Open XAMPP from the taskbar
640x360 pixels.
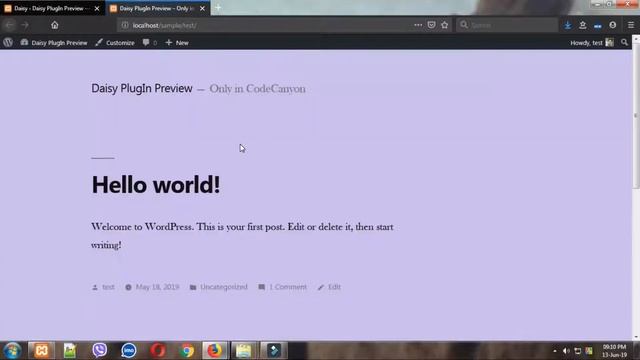pyautogui.click(x=41, y=351)
